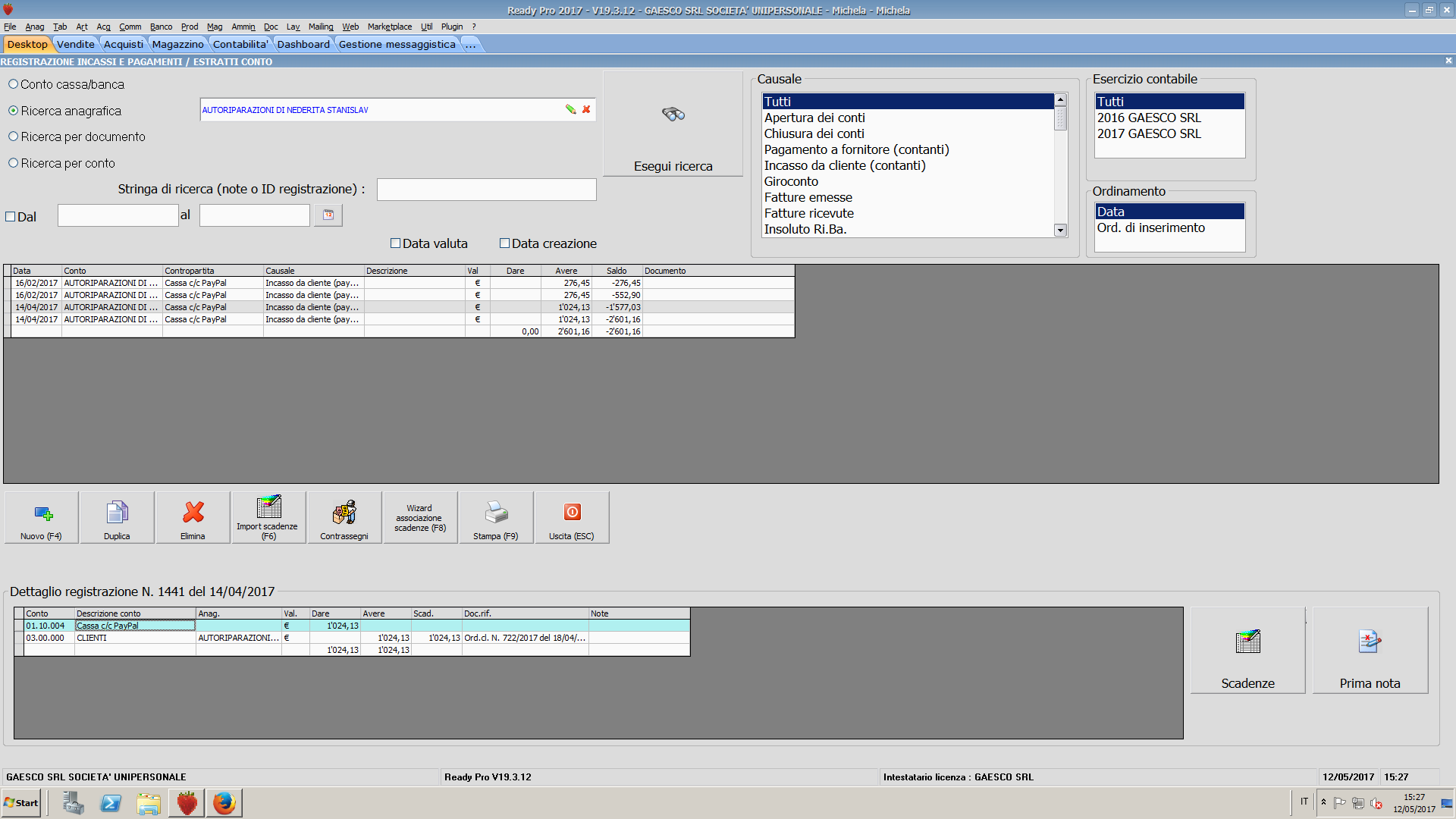The width and height of the screenshot is (1456, 819).
Task: Tick the Dal date range checkbox
Action: pos(11,217)
